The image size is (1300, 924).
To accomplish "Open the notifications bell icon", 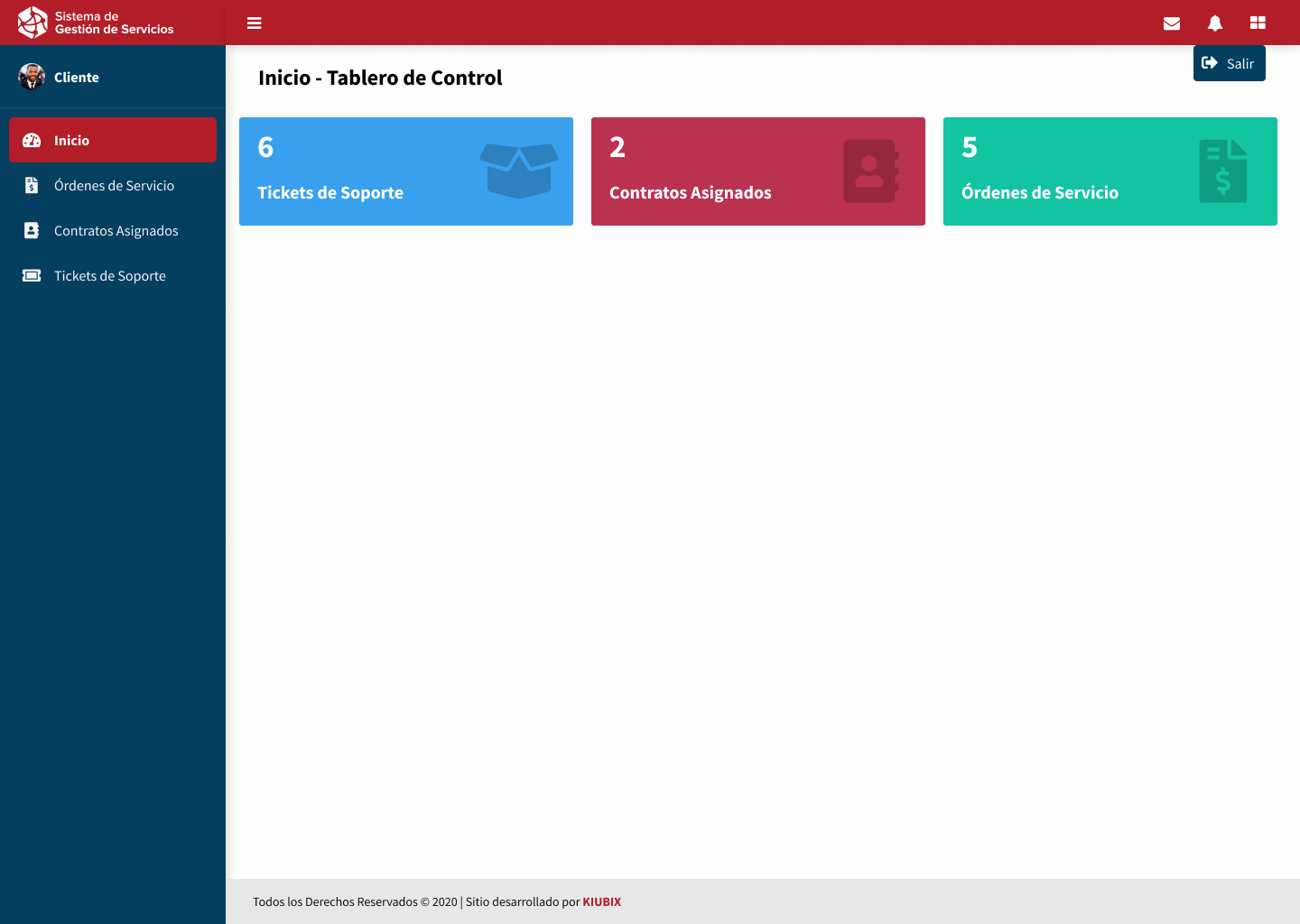I will 1215,23.
